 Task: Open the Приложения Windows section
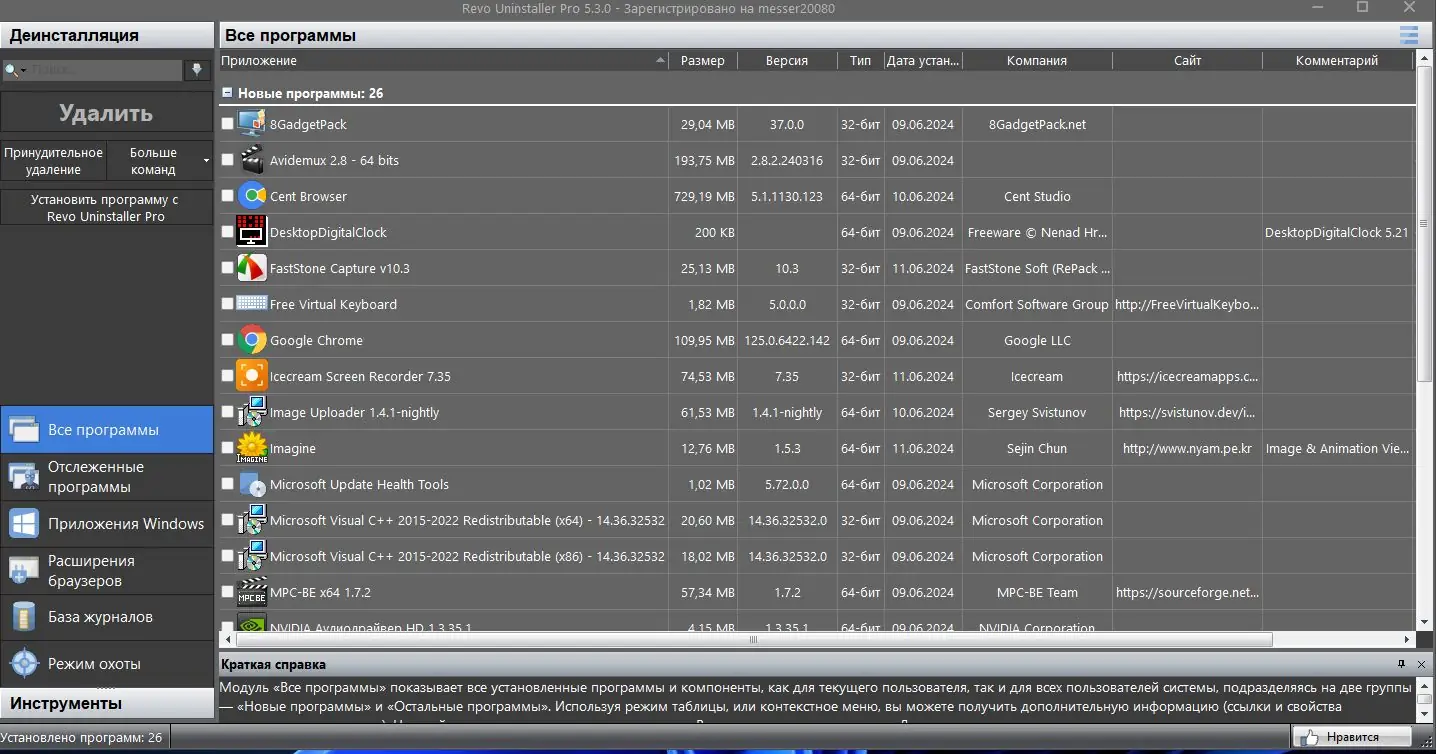coord(107,523)
